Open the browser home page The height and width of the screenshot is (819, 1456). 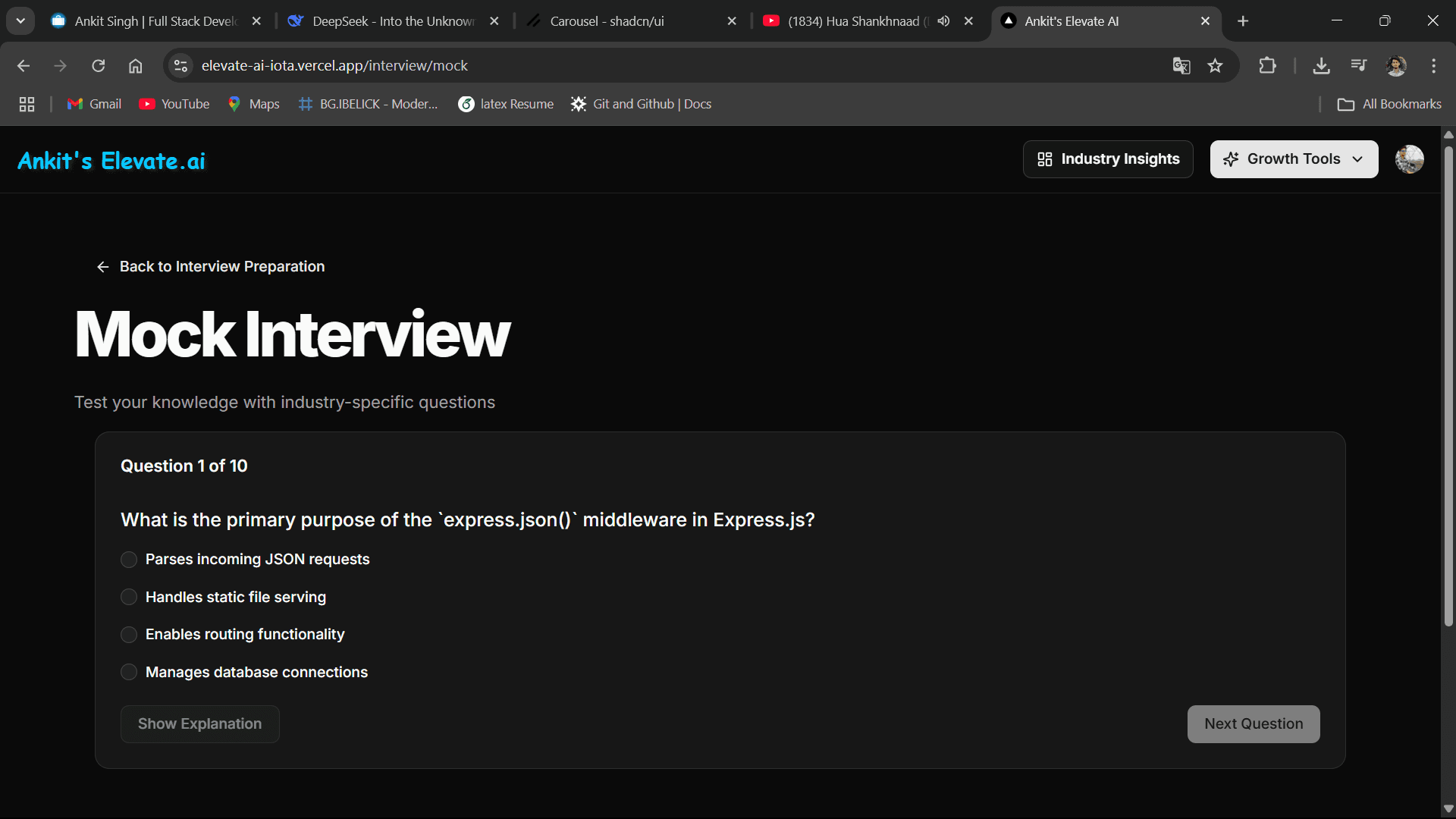click(x=136, y=66)
